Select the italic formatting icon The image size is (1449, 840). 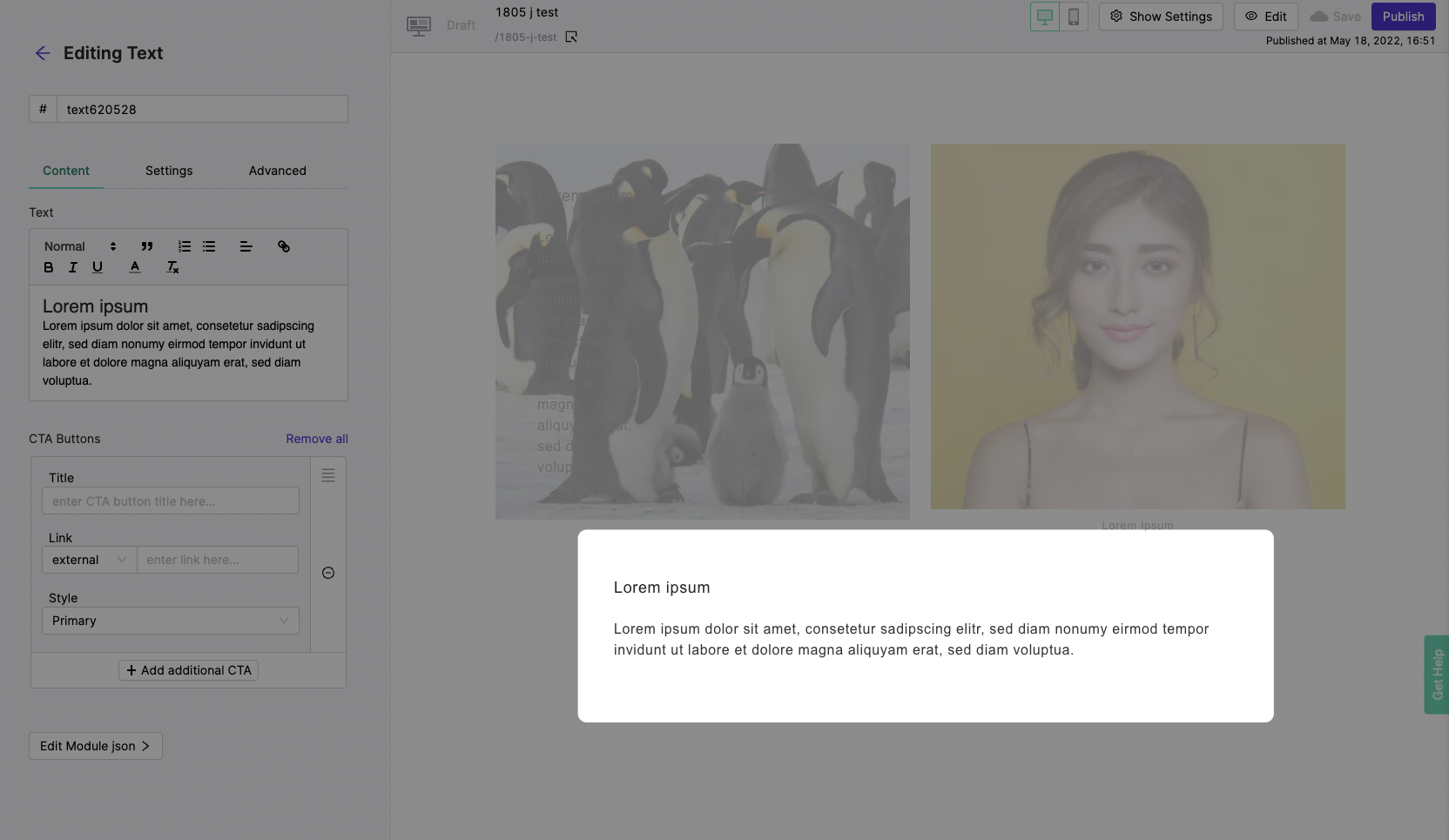click(72, 267)
